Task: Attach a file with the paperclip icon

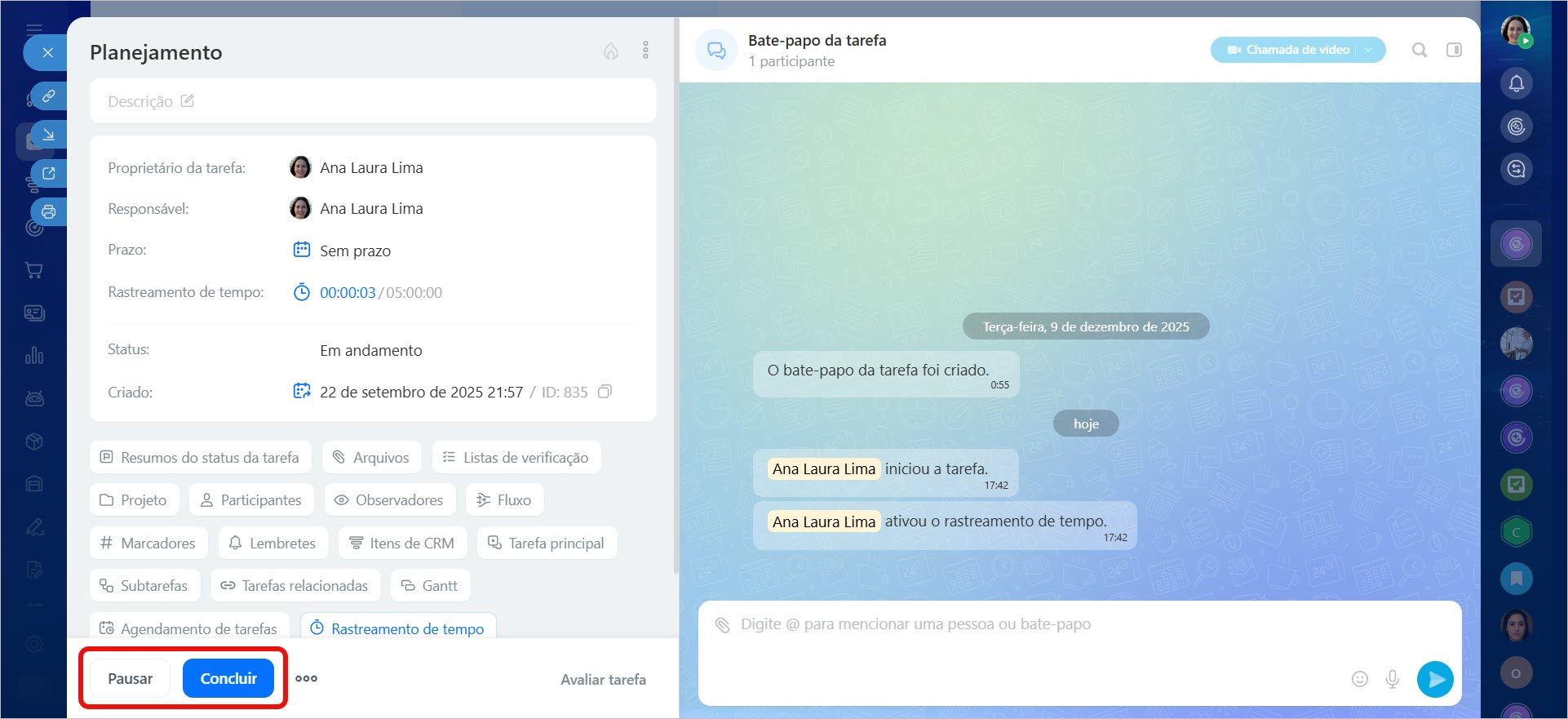Action: pos(722,625)
